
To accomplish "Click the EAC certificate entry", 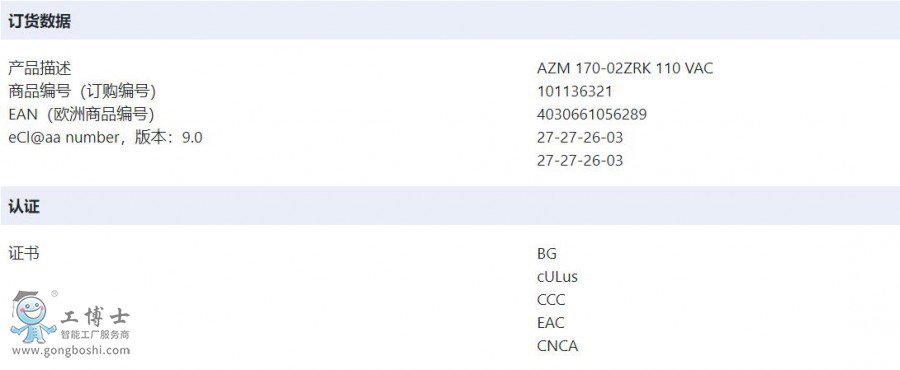I will [551, 323].
